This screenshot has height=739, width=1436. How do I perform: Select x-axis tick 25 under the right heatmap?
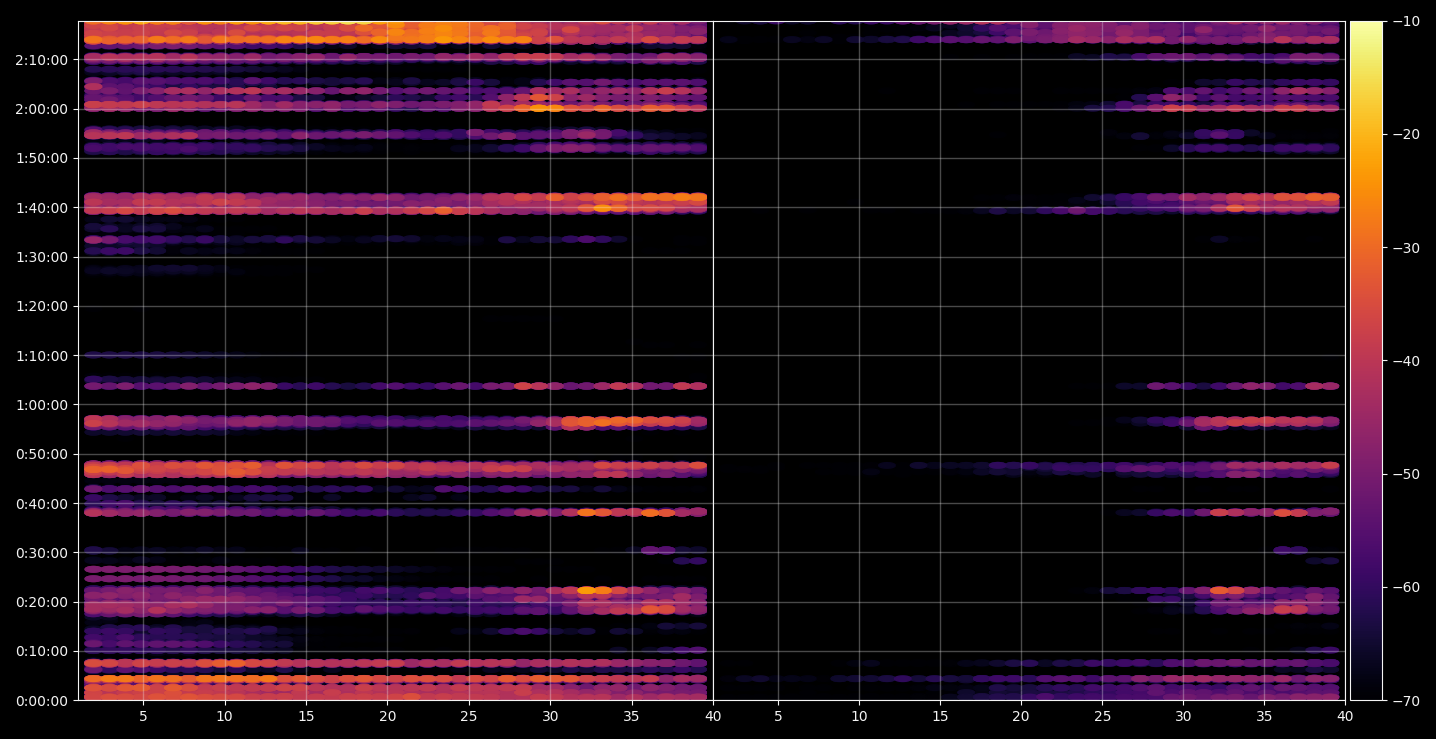1102,716
